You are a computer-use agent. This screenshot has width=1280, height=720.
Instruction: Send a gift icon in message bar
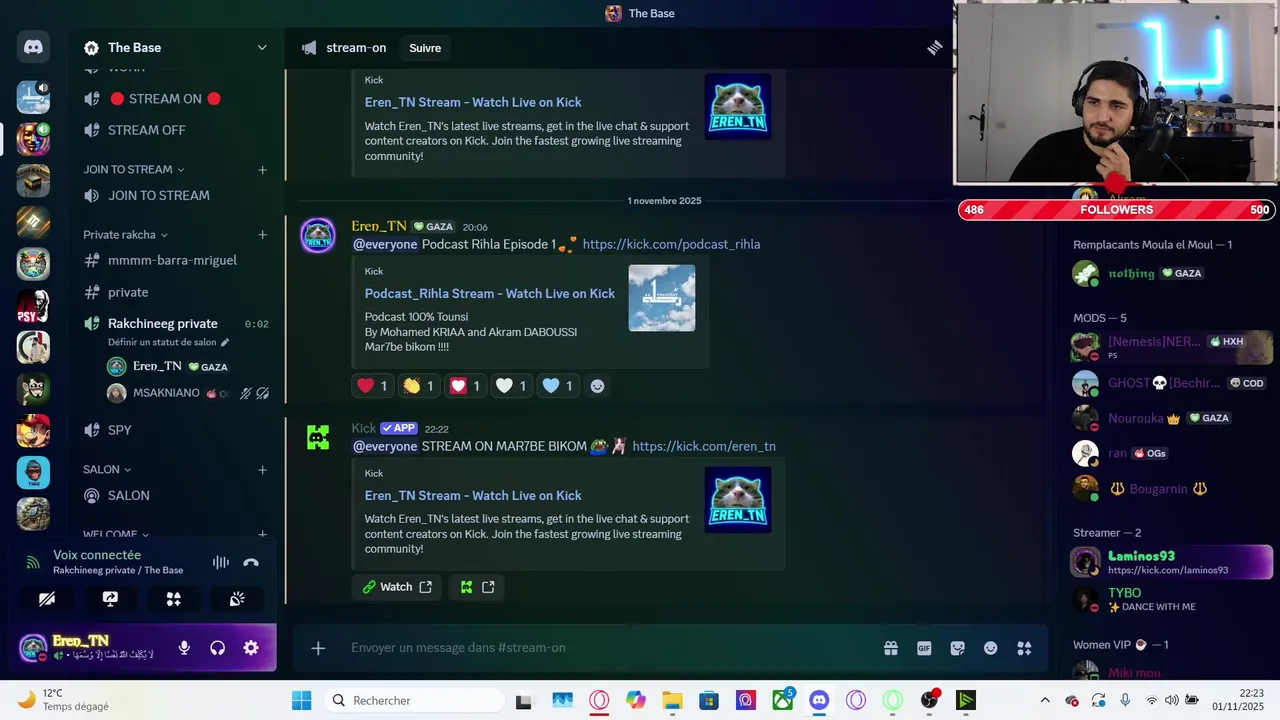point(891,648)
